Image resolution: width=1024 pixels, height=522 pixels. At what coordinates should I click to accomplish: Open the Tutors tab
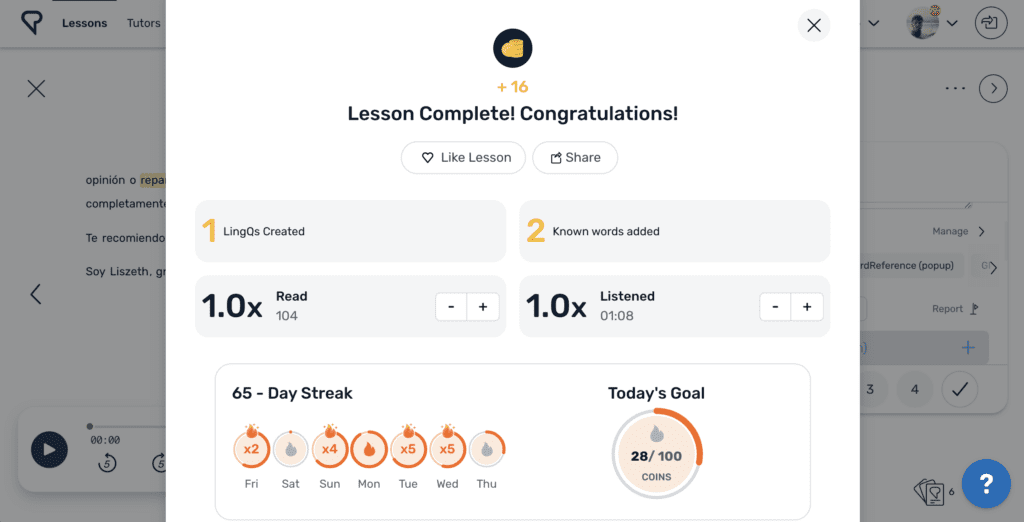point(144,23)
